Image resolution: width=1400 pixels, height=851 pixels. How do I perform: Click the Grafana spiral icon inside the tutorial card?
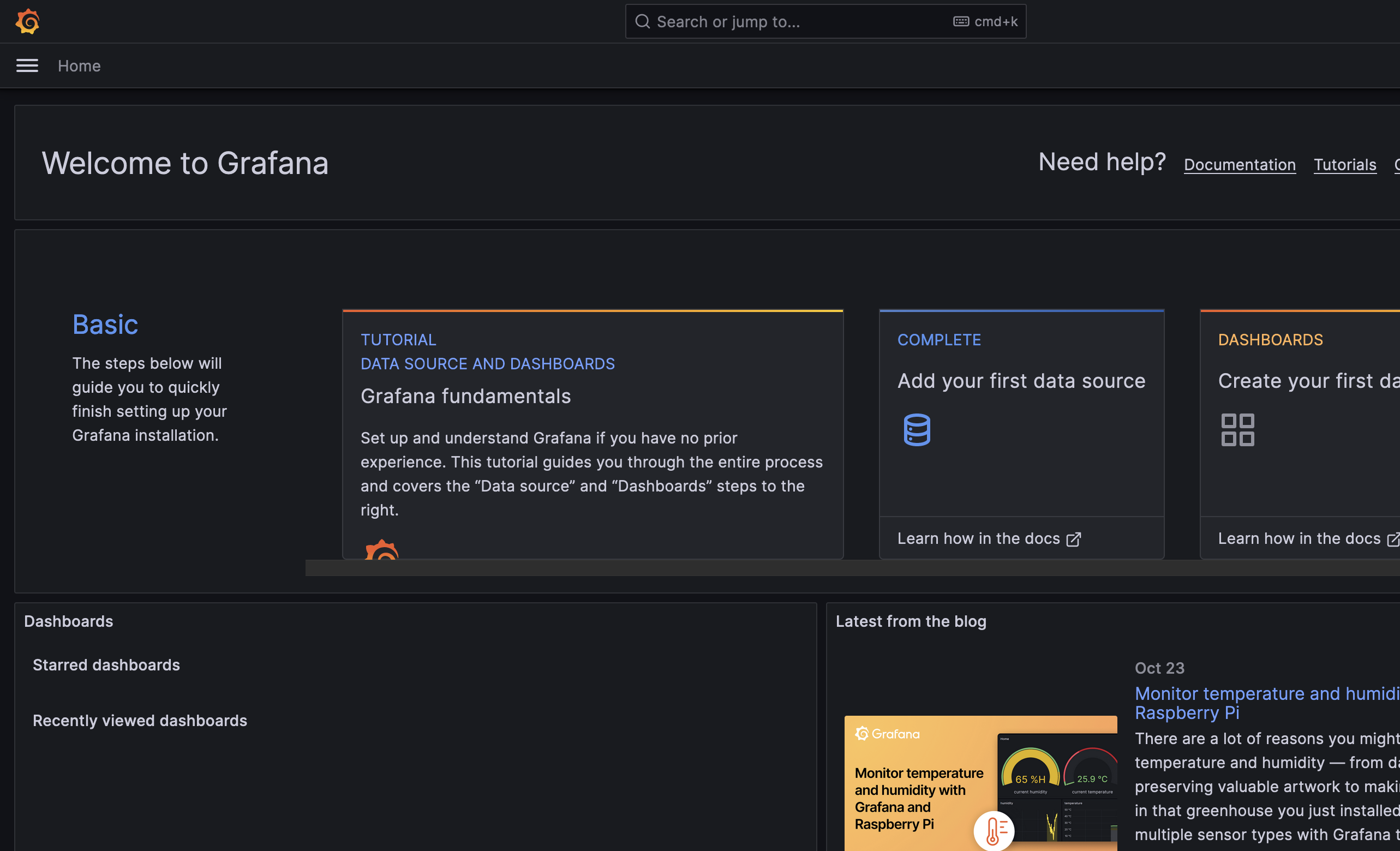(383, 552)
